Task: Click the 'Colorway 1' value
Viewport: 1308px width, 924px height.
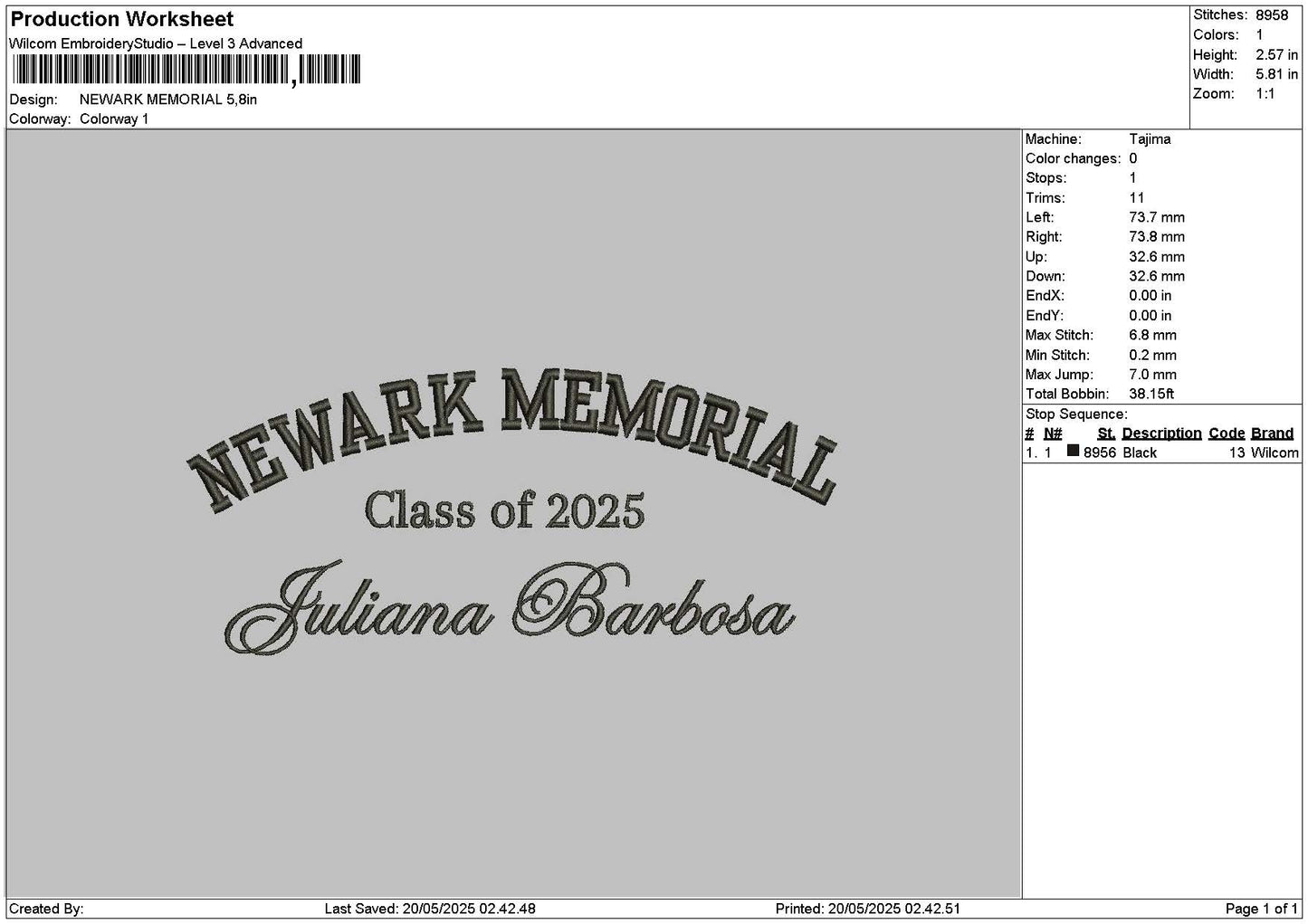Action: (x=114, y=119)
